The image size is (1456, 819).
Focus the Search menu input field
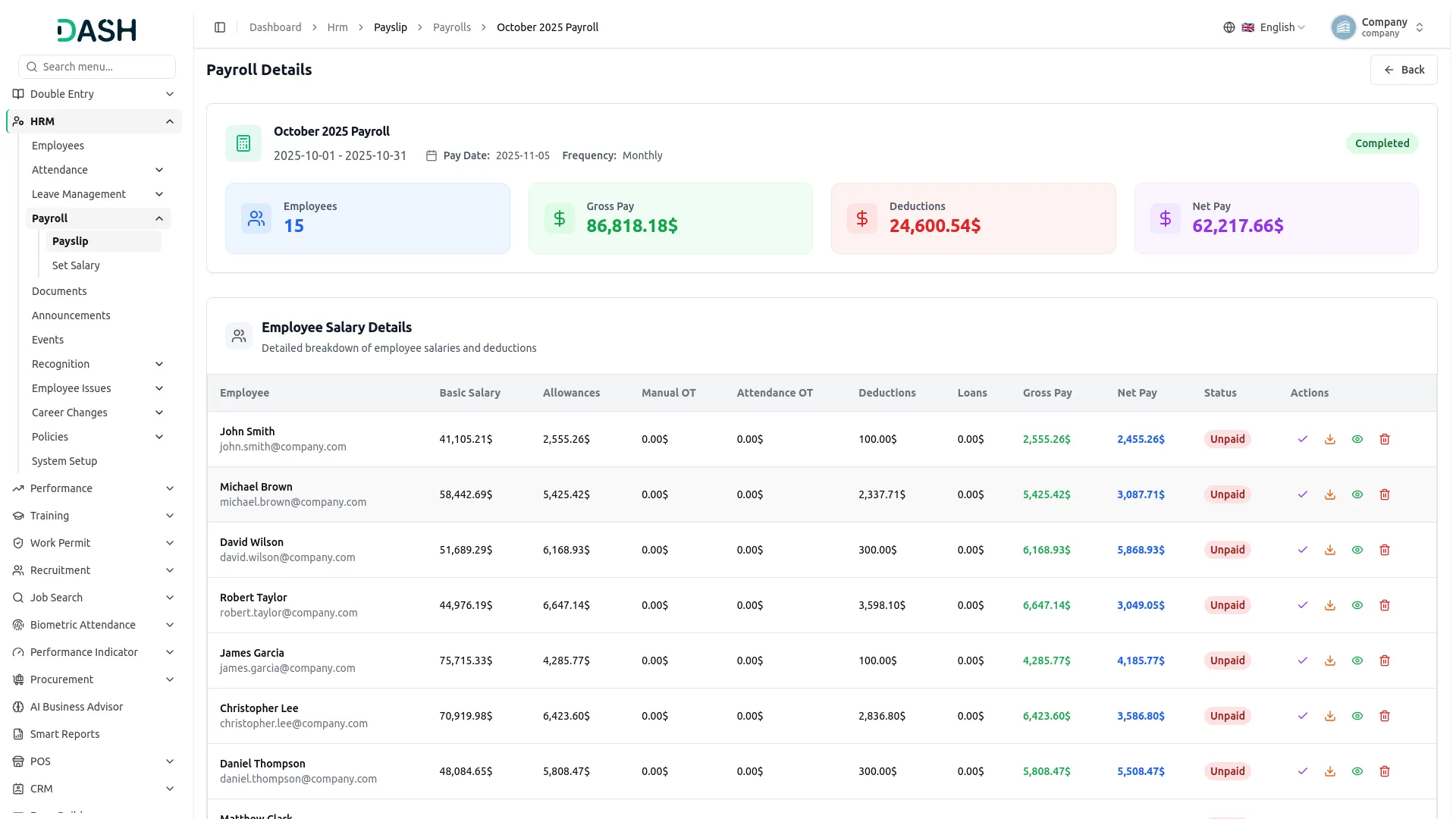(97, 67)
